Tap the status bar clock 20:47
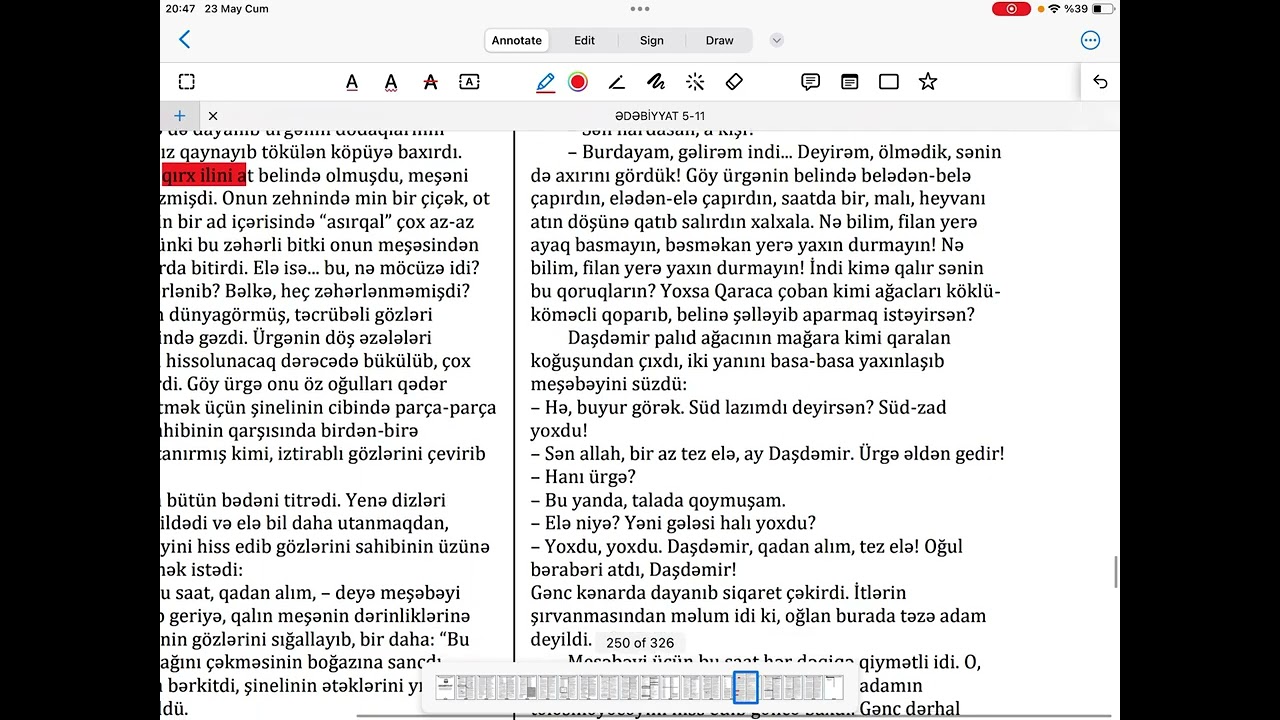This screenshot has width=1280, height=720. pos(181,9)
